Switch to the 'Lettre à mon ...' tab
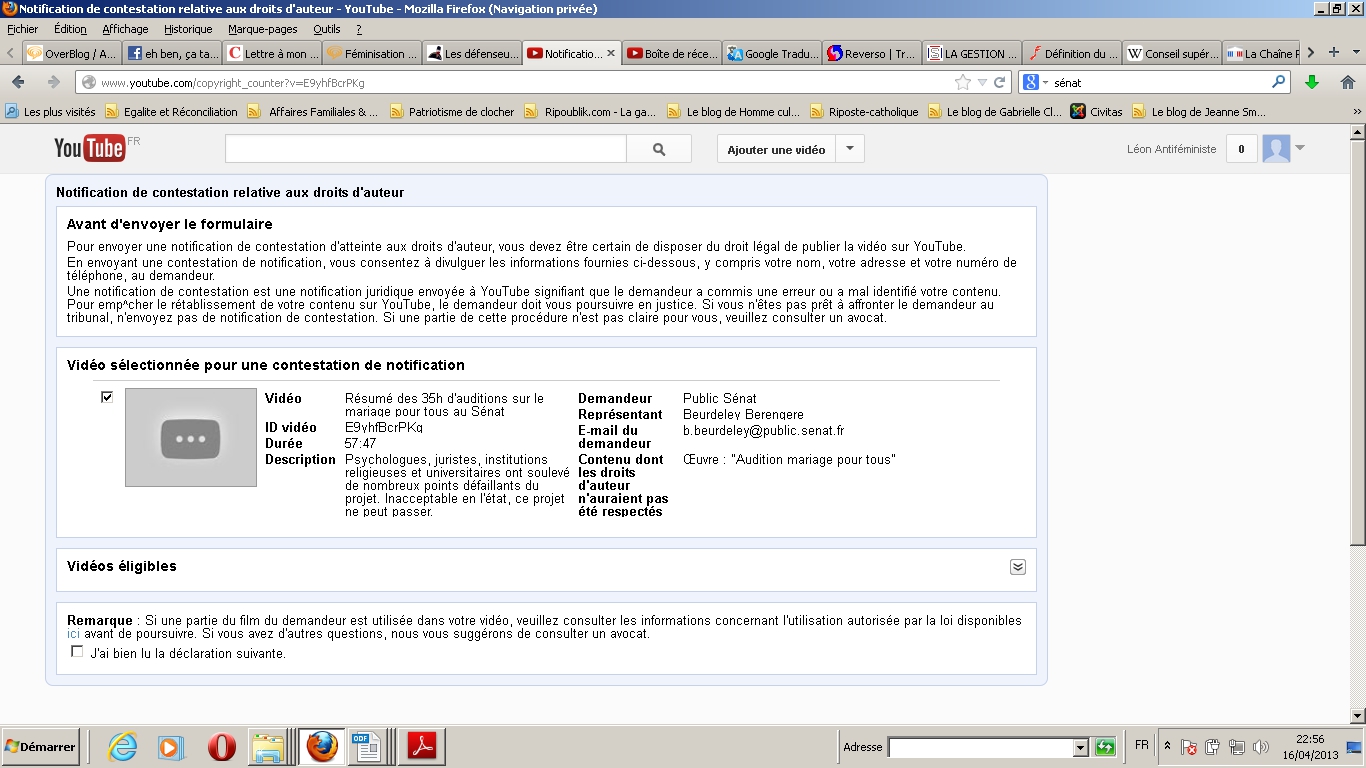 click(x=272, y=53)
